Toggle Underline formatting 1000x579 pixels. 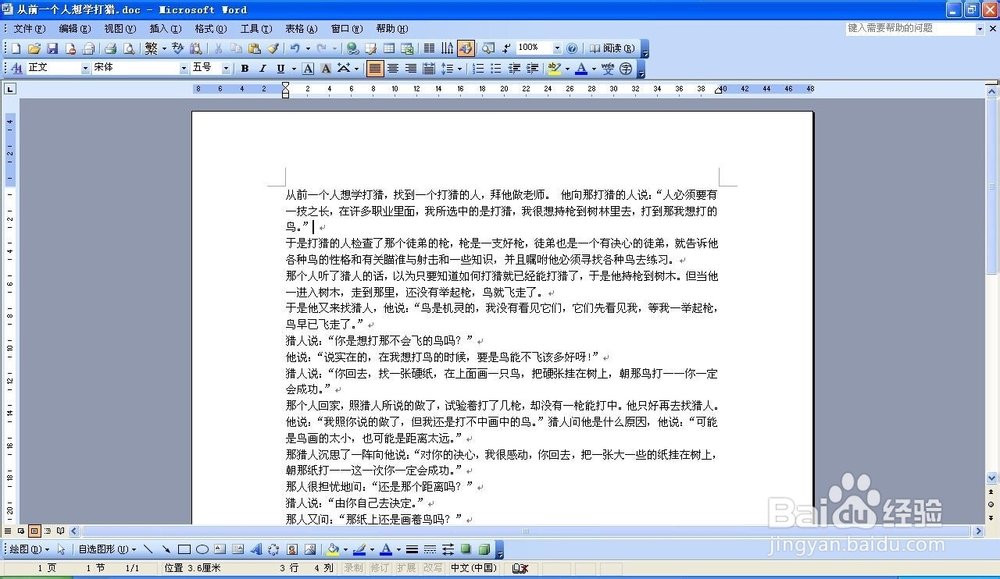281,68
